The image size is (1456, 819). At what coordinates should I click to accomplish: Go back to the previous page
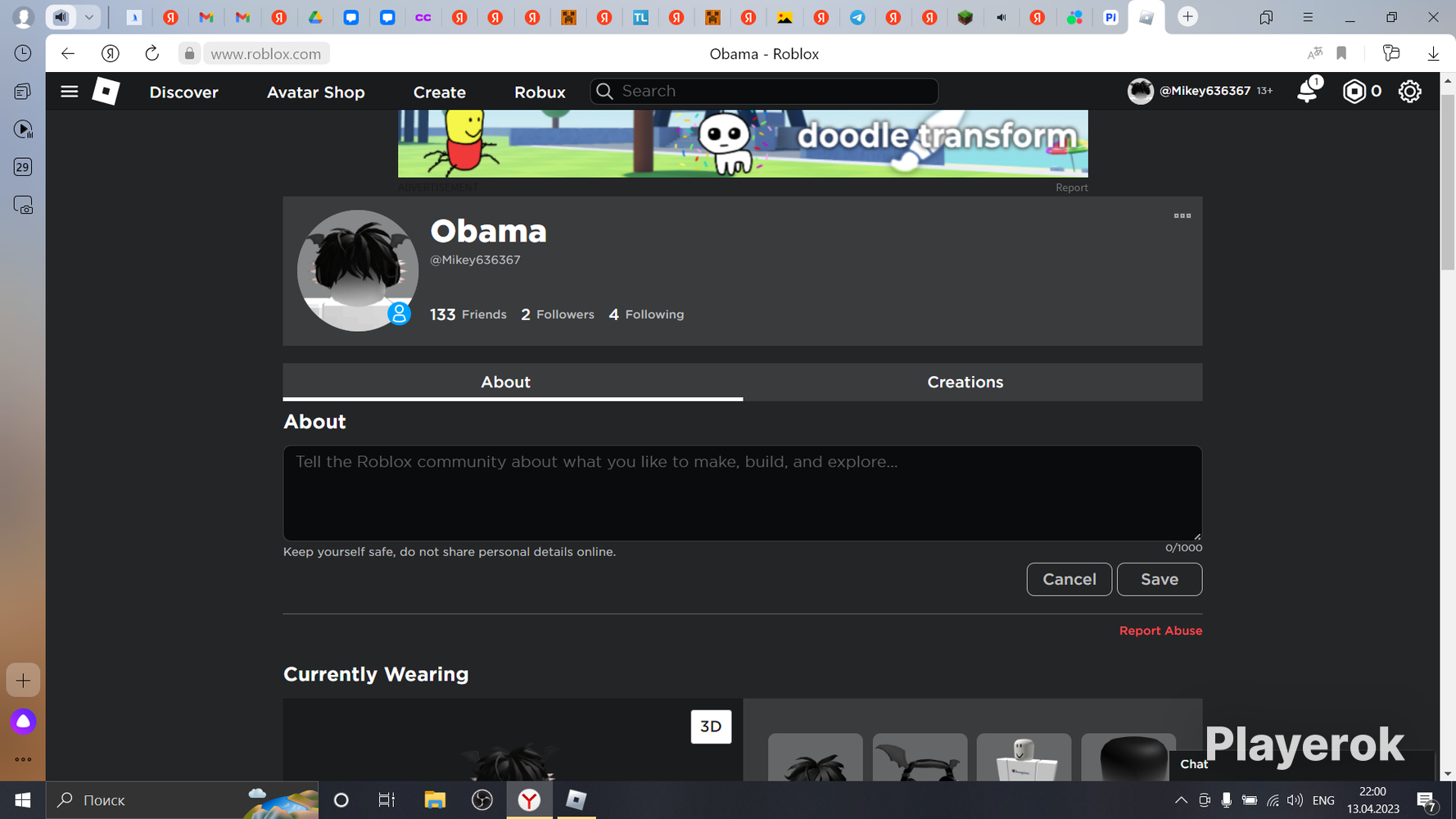68,54
